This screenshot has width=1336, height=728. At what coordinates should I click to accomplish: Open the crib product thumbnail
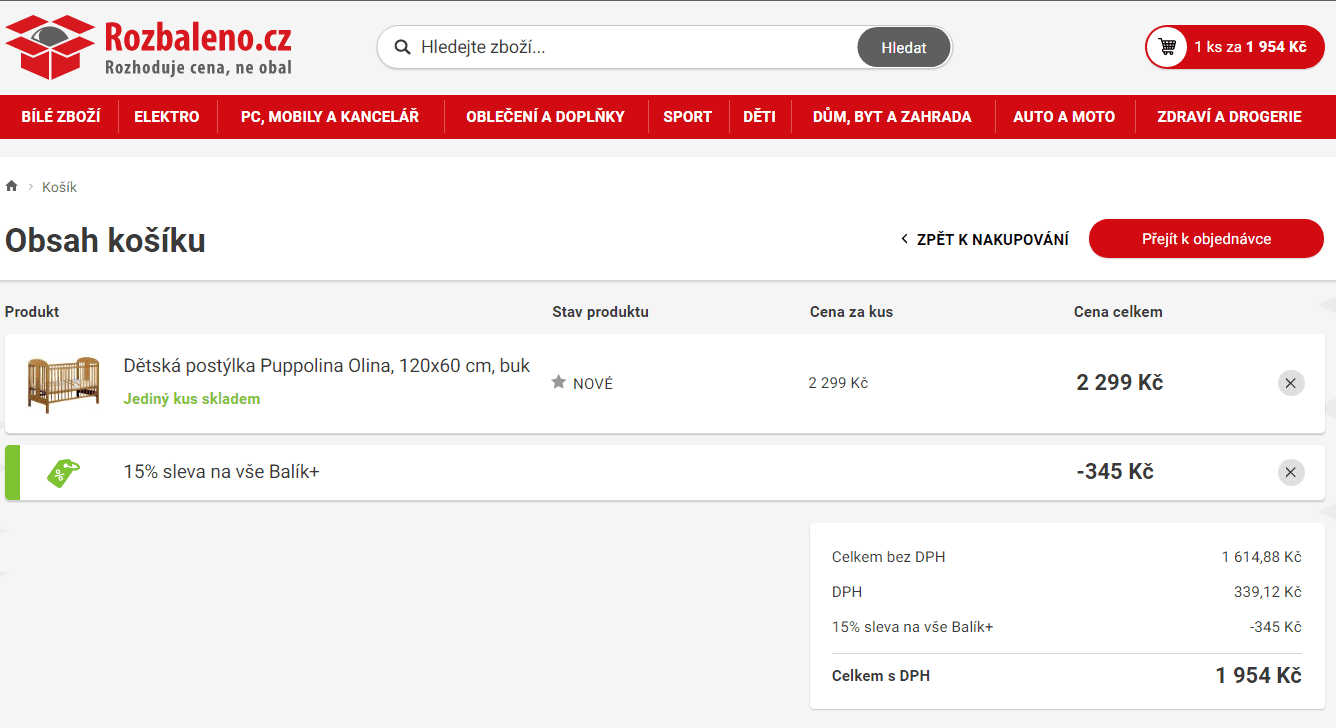(63, 383)
